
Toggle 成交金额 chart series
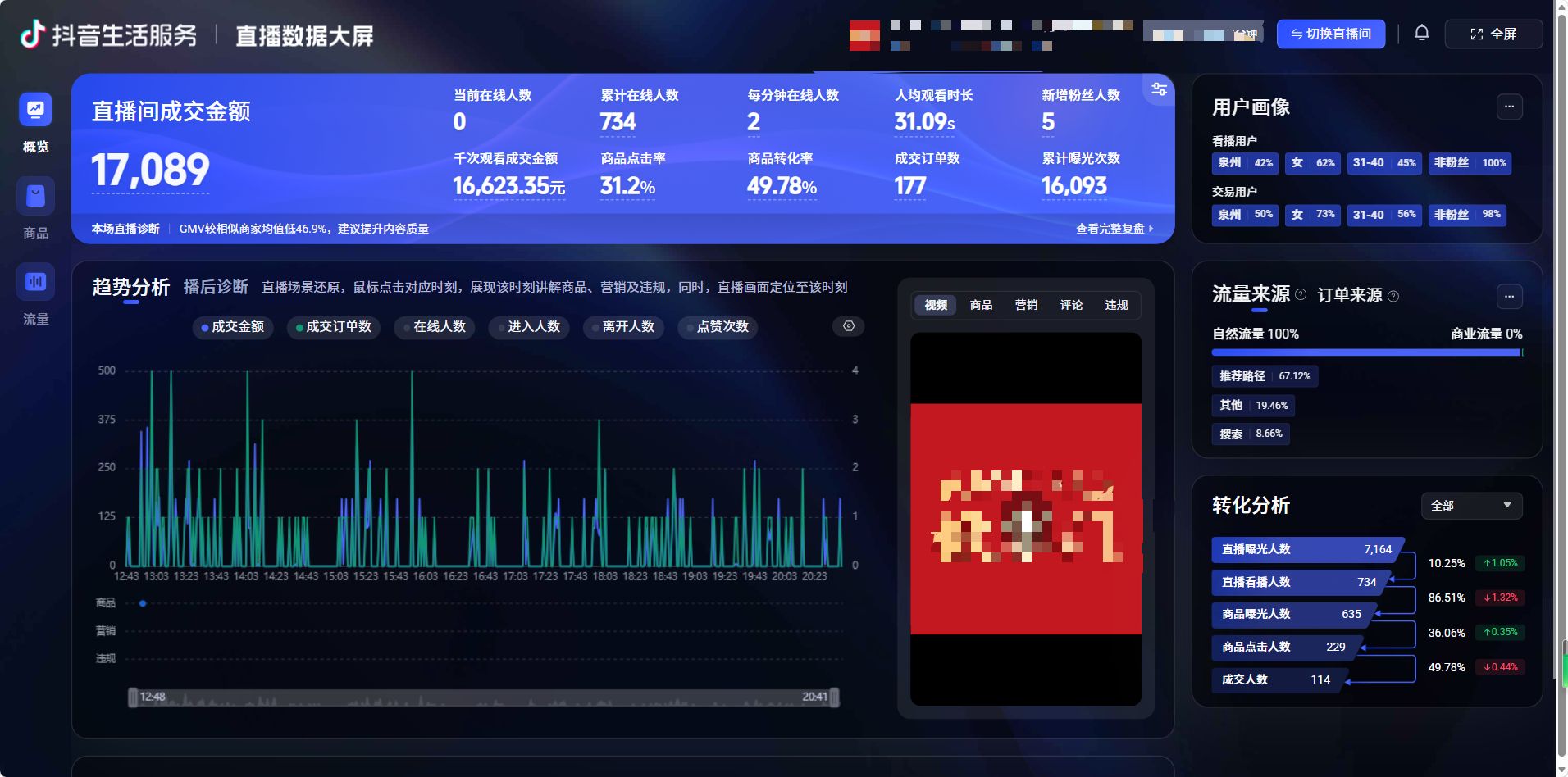[x=233, y=327]
